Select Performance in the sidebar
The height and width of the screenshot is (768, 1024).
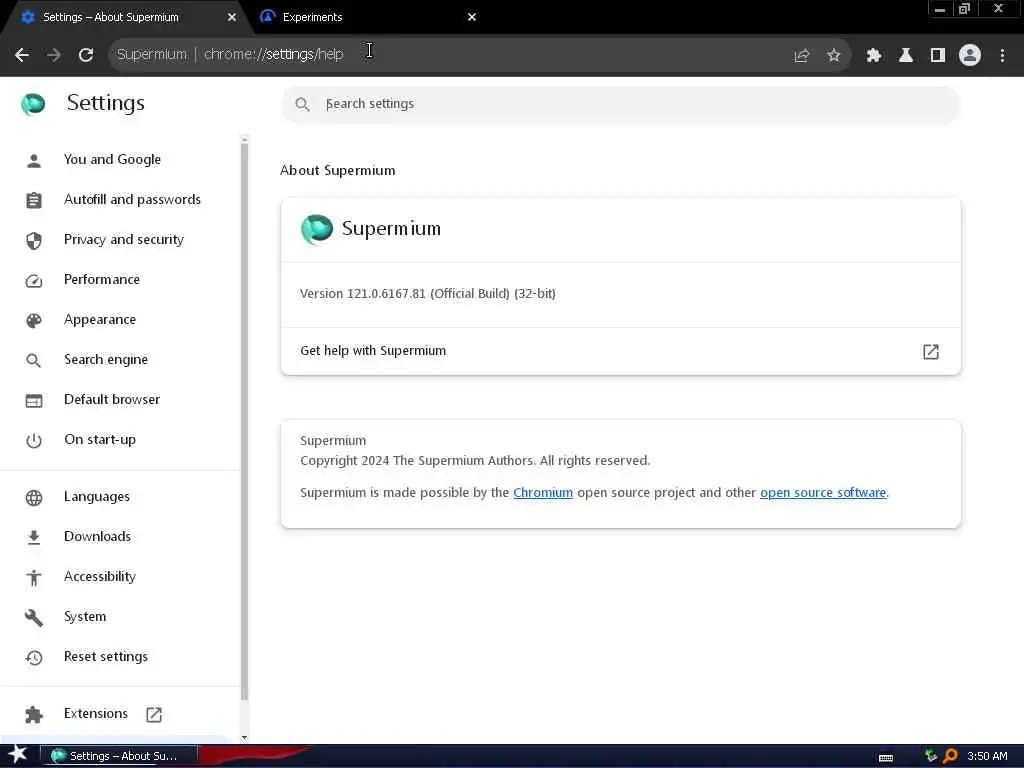[102, 280]
